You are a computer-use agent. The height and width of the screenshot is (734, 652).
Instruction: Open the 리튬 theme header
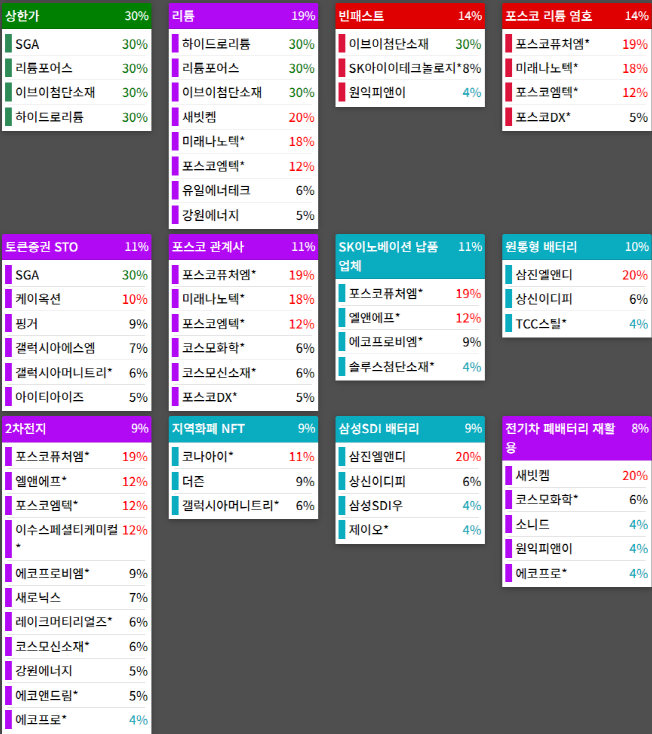coord(243,16)
